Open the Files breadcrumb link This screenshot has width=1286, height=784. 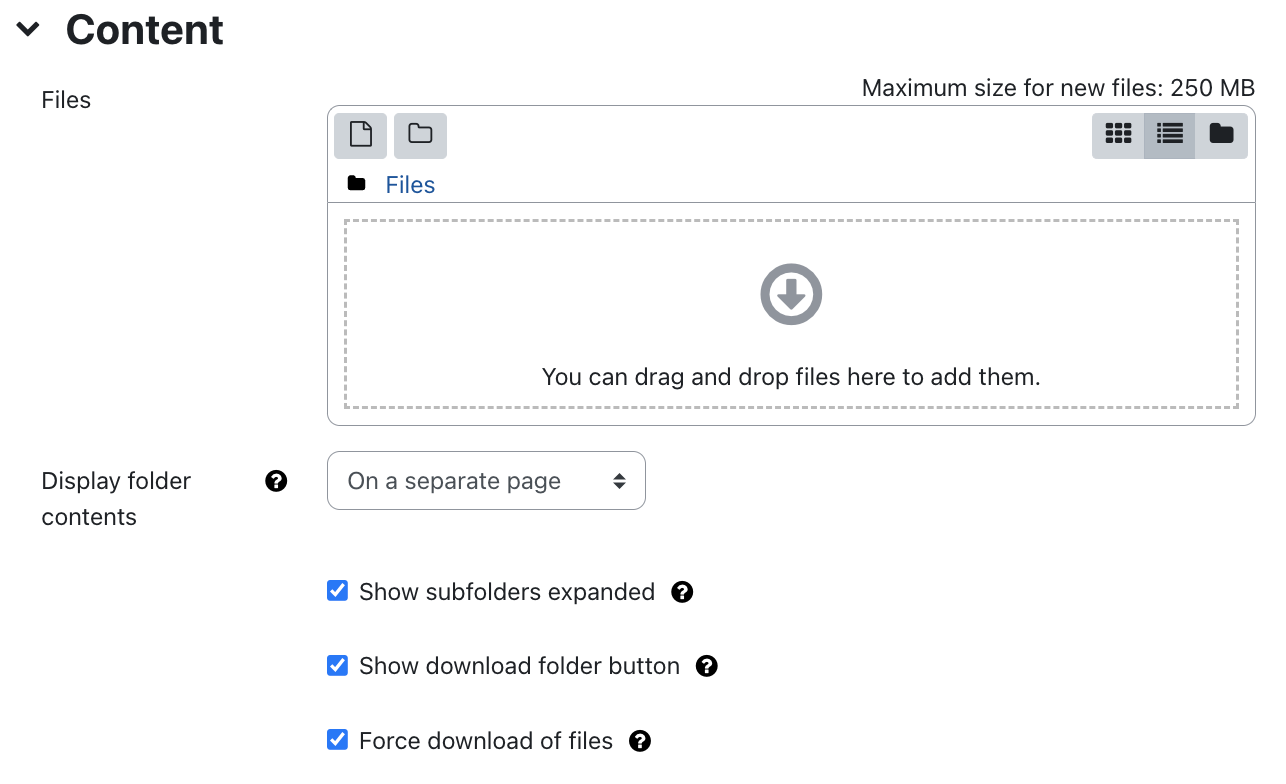tap(410, 185)
